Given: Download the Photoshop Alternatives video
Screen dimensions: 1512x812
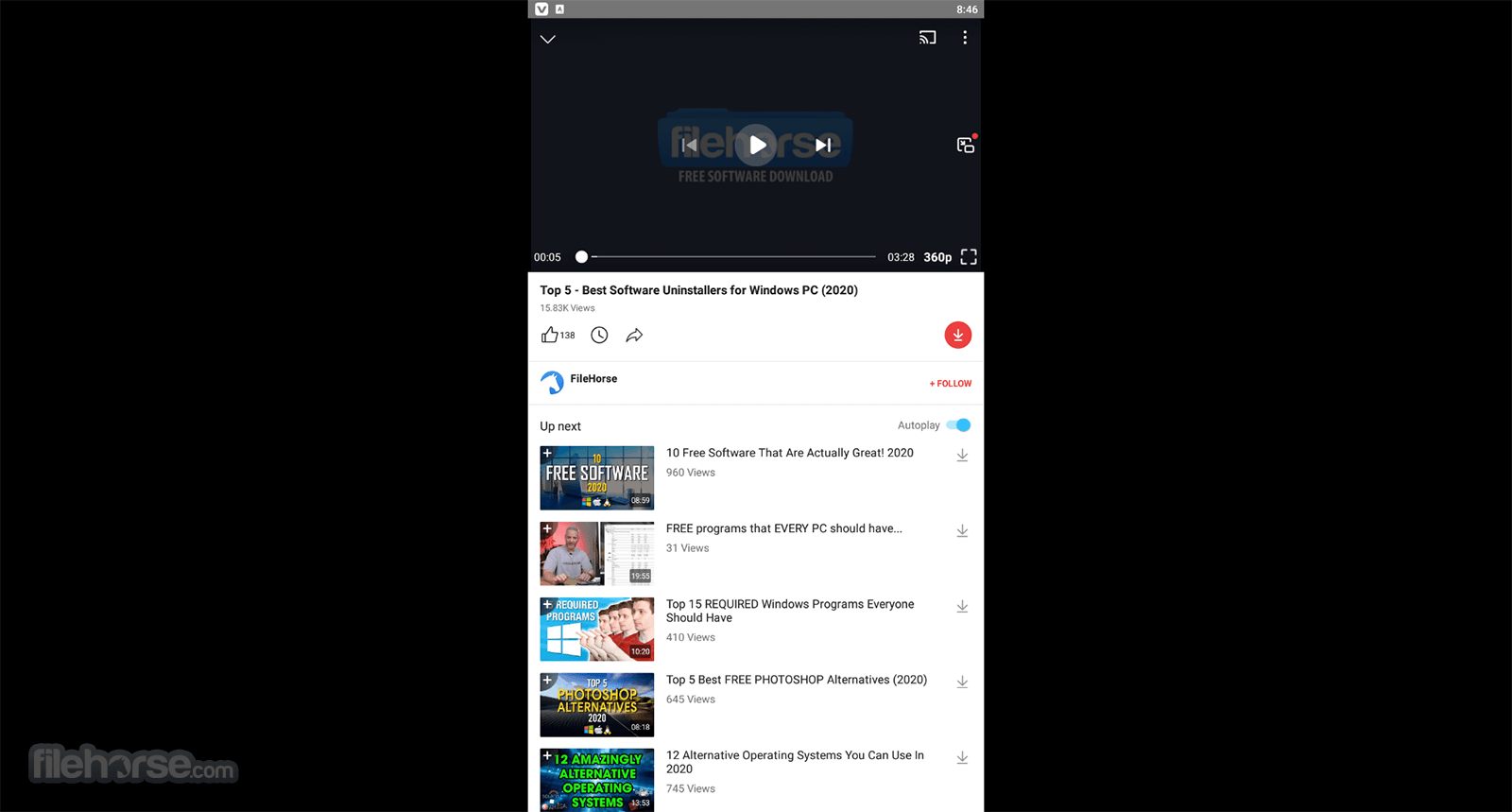Looking at the screenshot, I should point(962,682).
